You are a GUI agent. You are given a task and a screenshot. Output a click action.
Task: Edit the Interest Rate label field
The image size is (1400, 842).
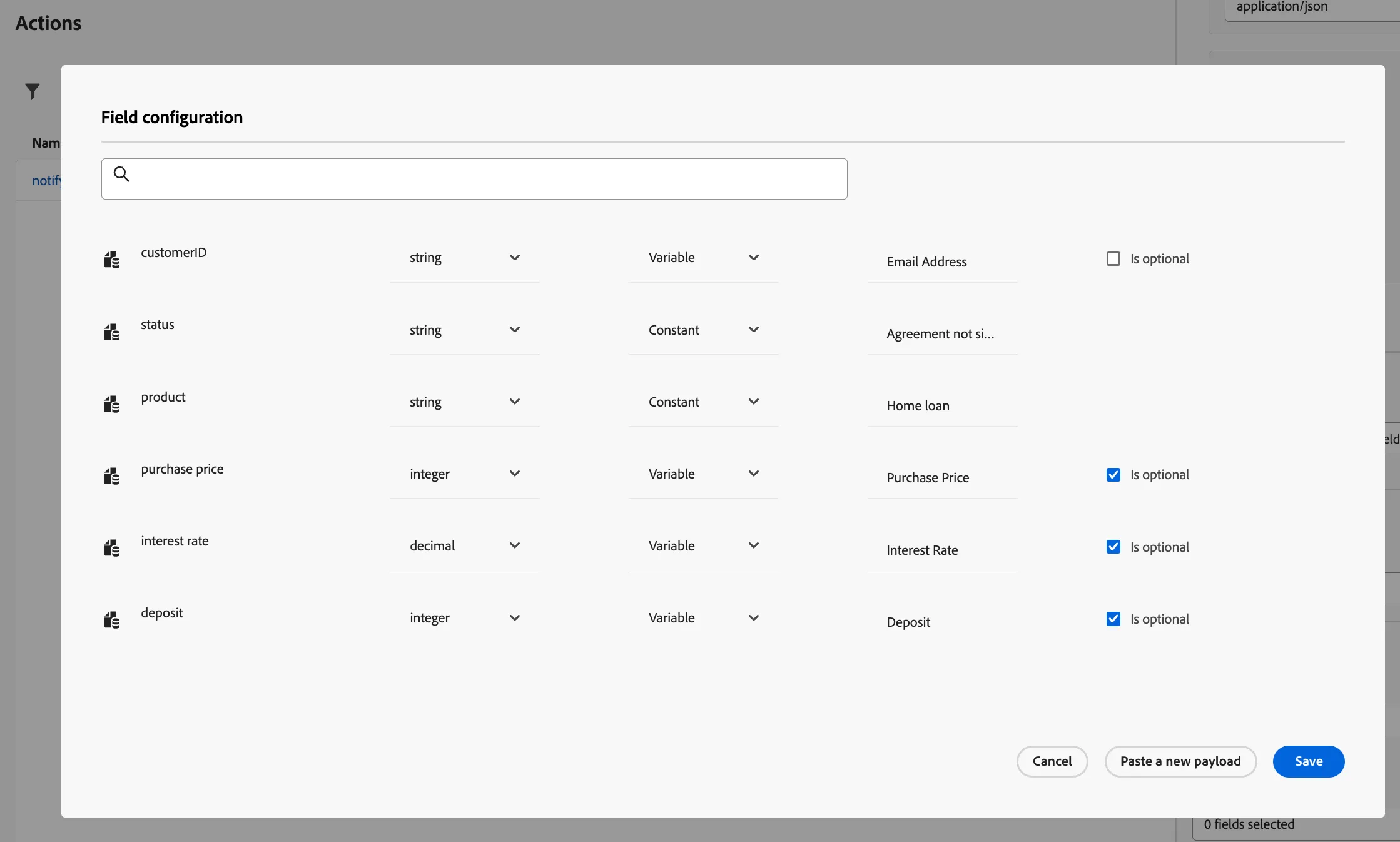943,550
